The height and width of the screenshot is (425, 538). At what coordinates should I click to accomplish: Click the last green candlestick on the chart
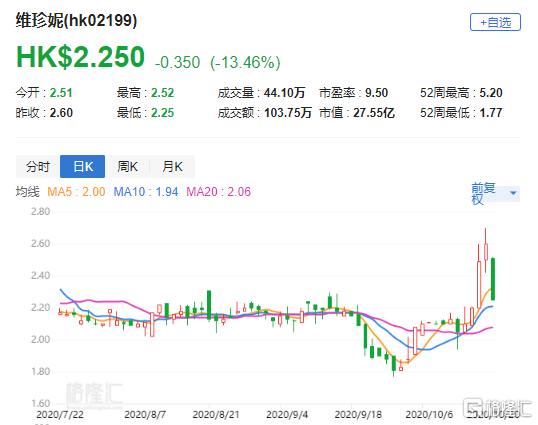click(493, 279)
